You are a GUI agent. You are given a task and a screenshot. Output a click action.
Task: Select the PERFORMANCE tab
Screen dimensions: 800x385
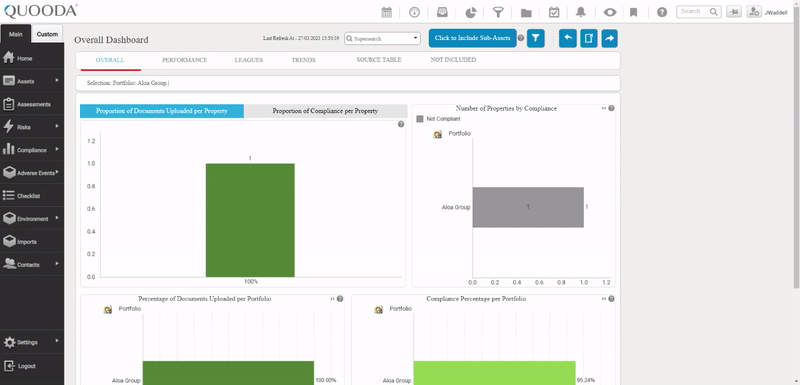coord(185,60)
